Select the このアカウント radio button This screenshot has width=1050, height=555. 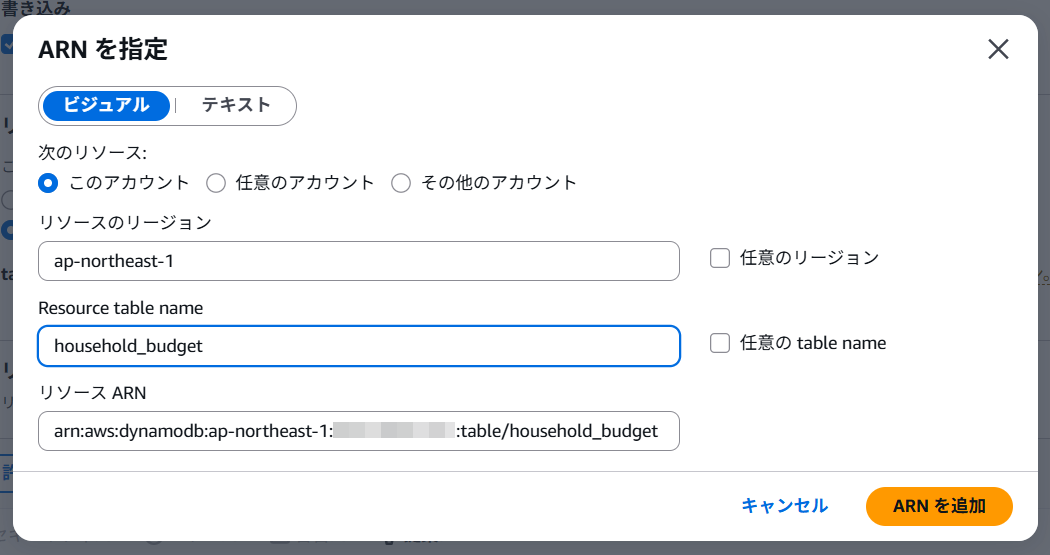47,183
